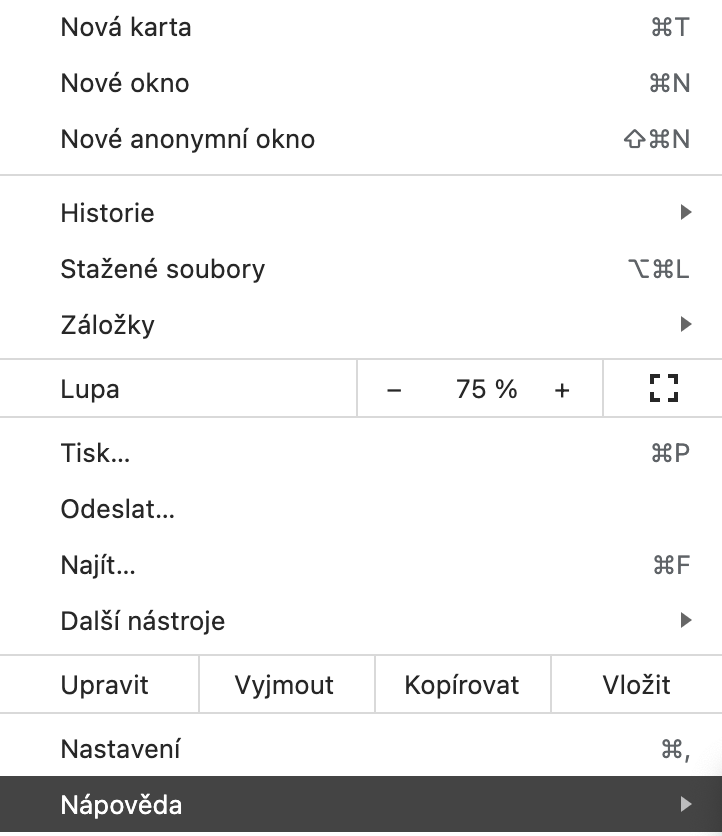This screenshot has height=836, width=722.
Task: Expand the Historie submenu arrow
Action: [685, 212]
